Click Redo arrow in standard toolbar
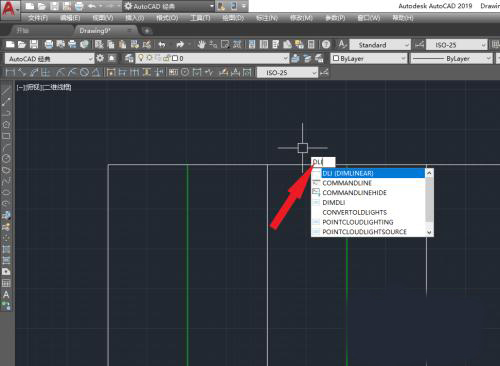The height and width of the screenshot is (366, 500). (x=180, y=44)
